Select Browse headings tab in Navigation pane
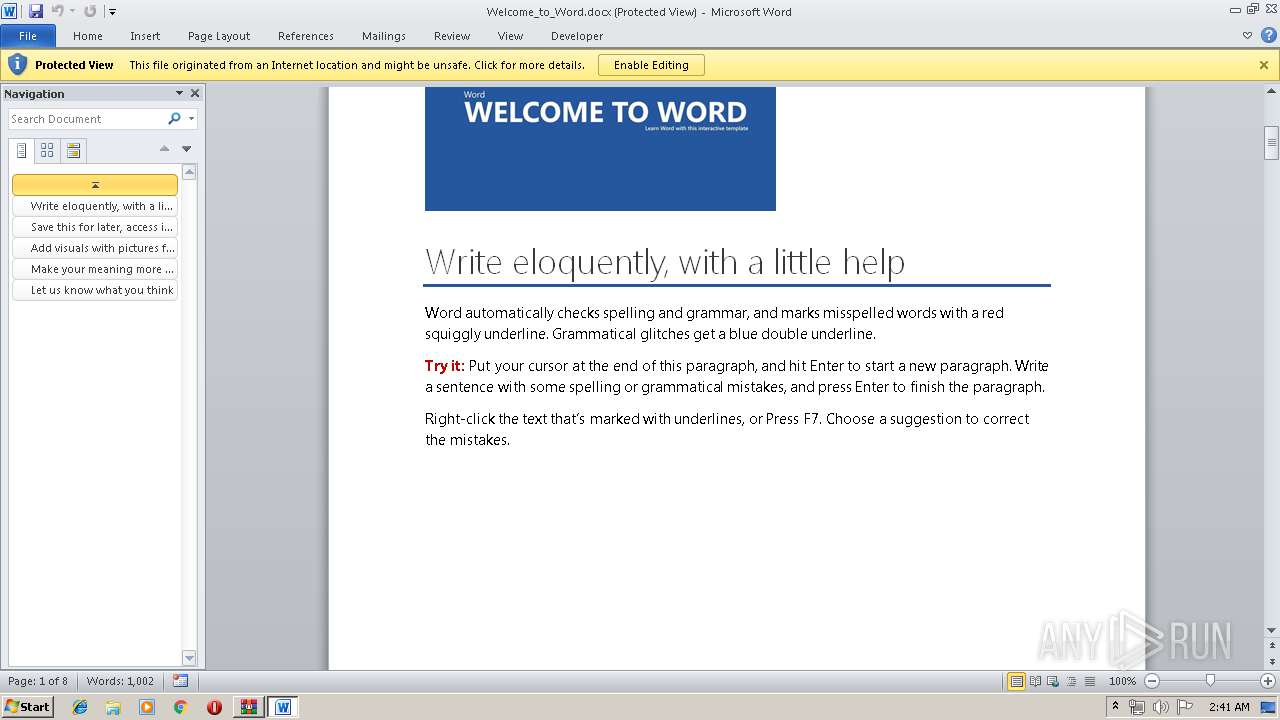This screenshot has height=720, width=1280. 21,151
